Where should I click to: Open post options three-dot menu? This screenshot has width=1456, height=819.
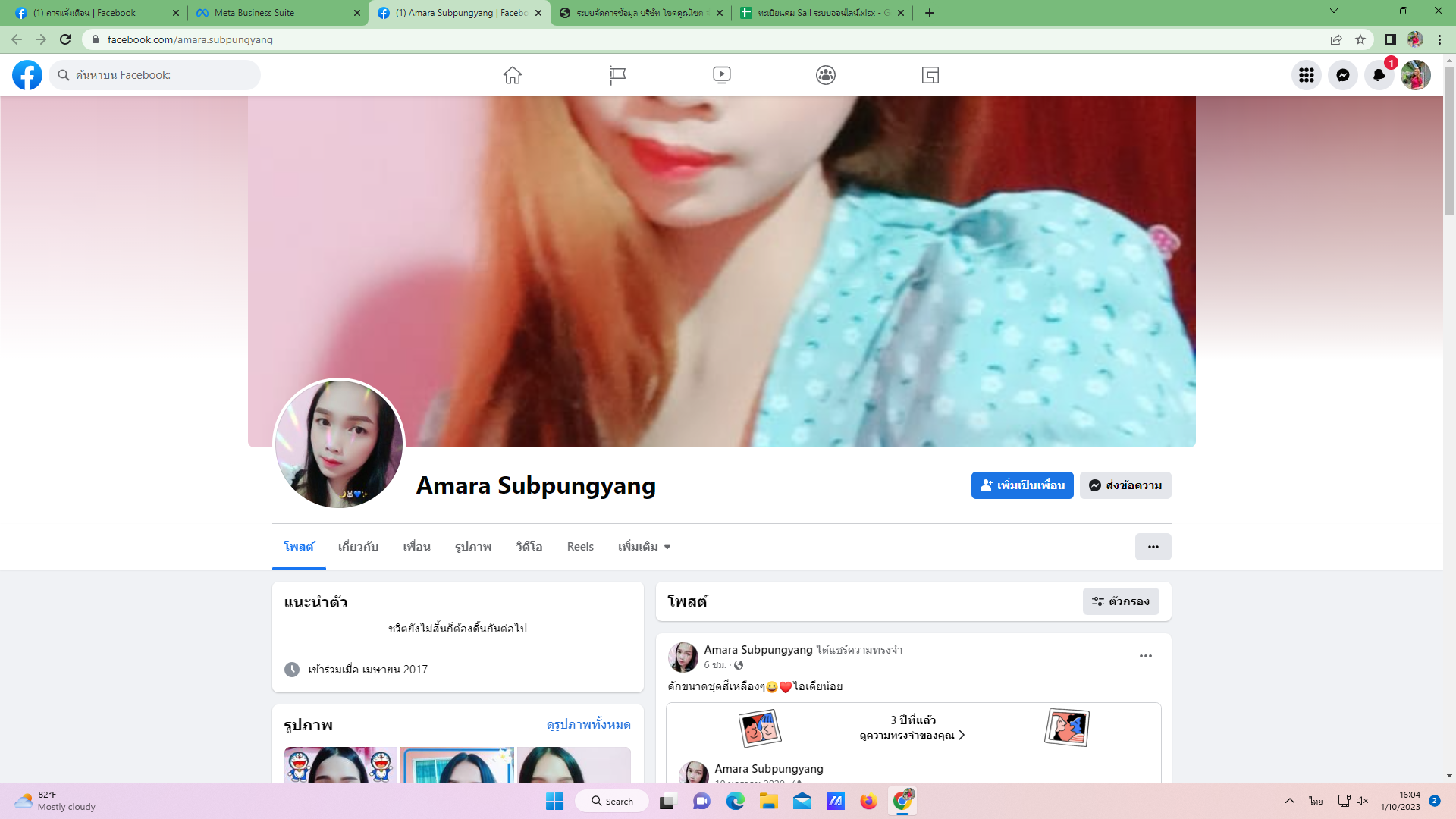pos(1145,656)
